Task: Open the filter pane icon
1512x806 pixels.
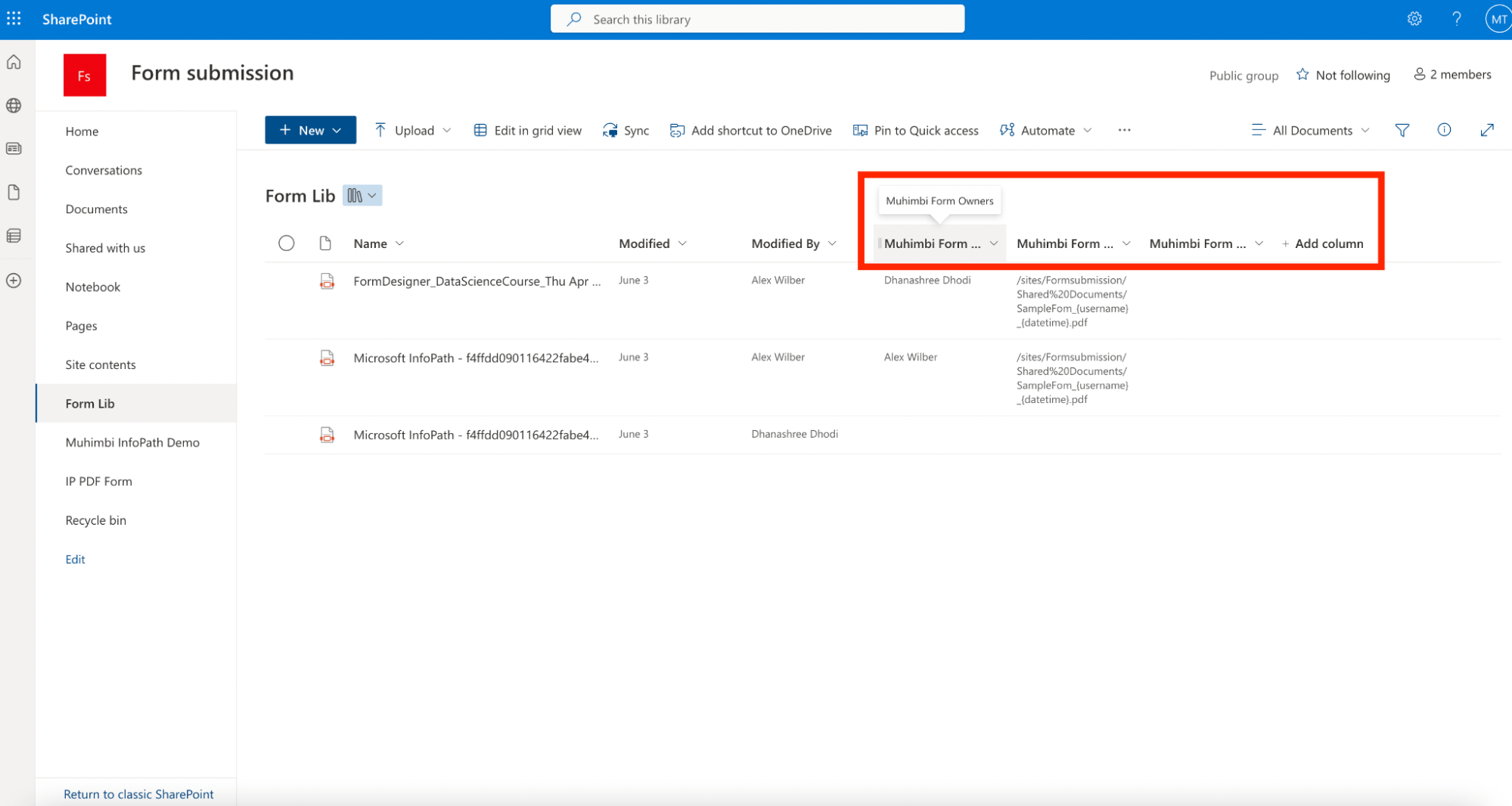Action: click(x=1402, y=129)
